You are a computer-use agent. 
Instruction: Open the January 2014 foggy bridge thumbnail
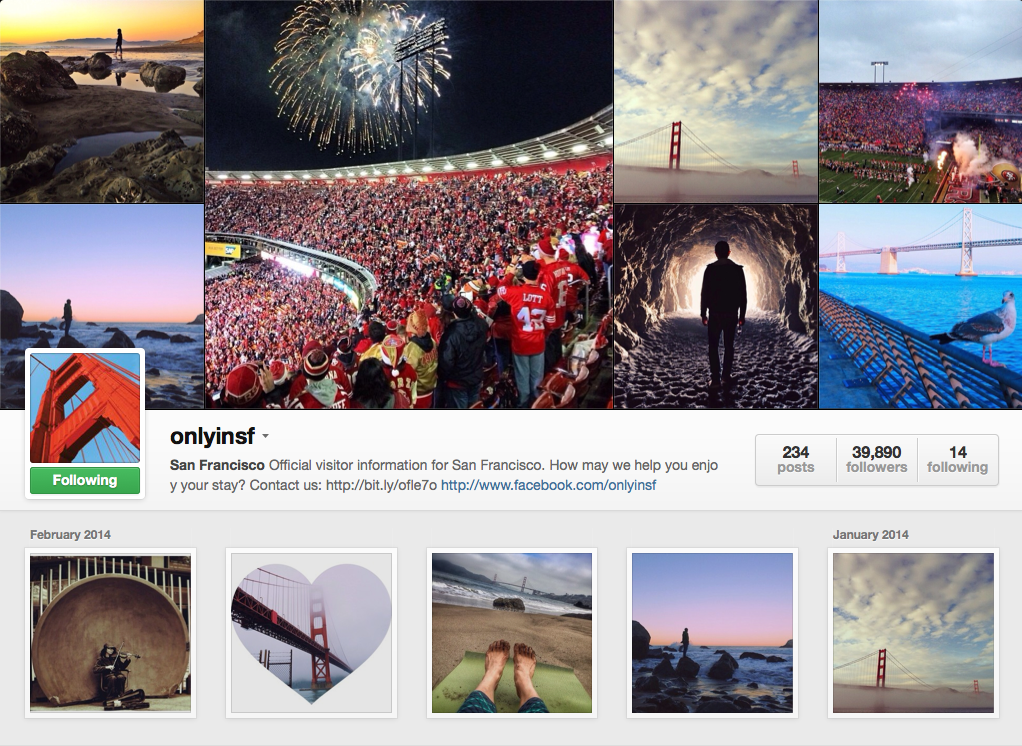pos(913,633)
